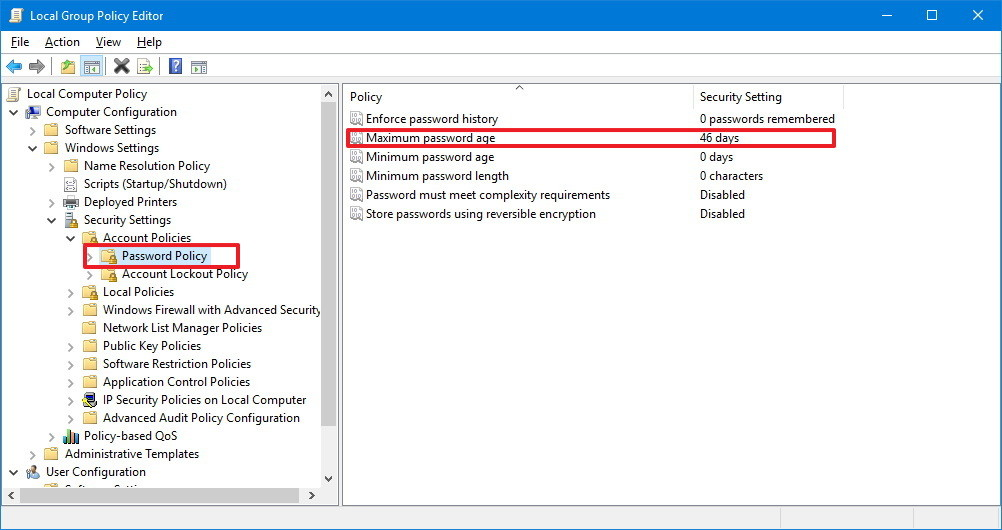Click the Show/Hide Action Pane icon

[x=199, y=67]
